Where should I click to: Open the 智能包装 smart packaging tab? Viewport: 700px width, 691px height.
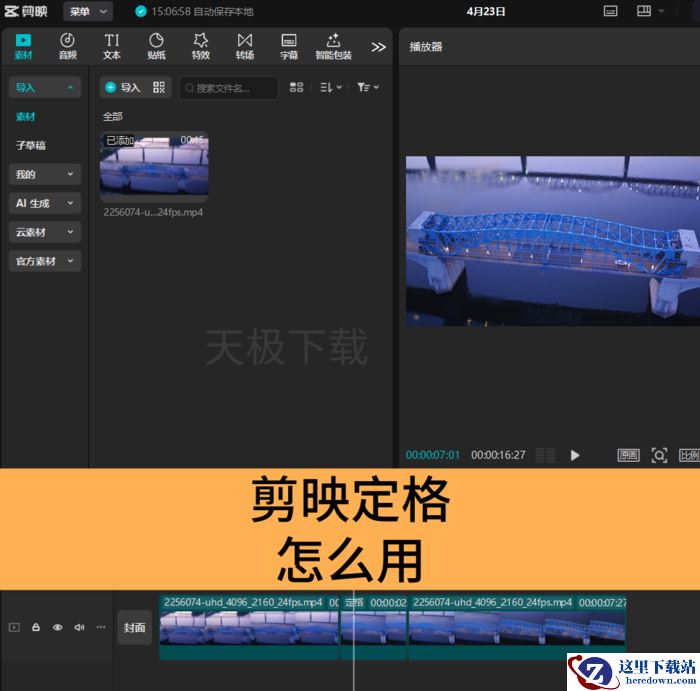click(x=333, y=46)
